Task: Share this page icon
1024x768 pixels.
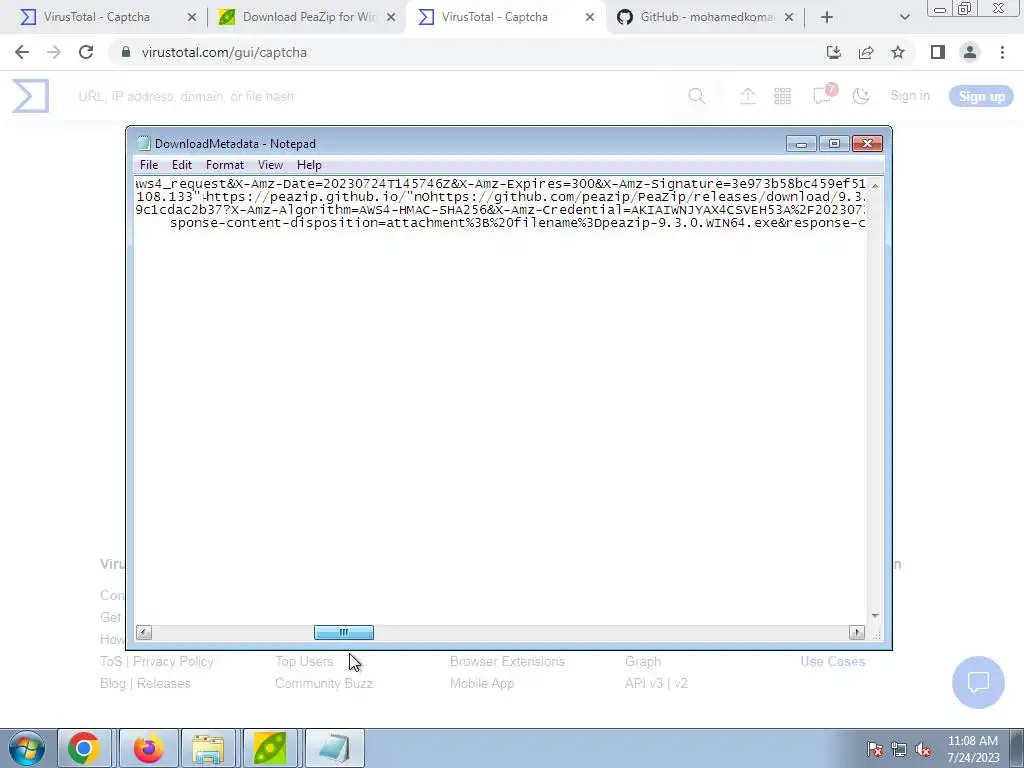Action: click(x=866, y=52)
